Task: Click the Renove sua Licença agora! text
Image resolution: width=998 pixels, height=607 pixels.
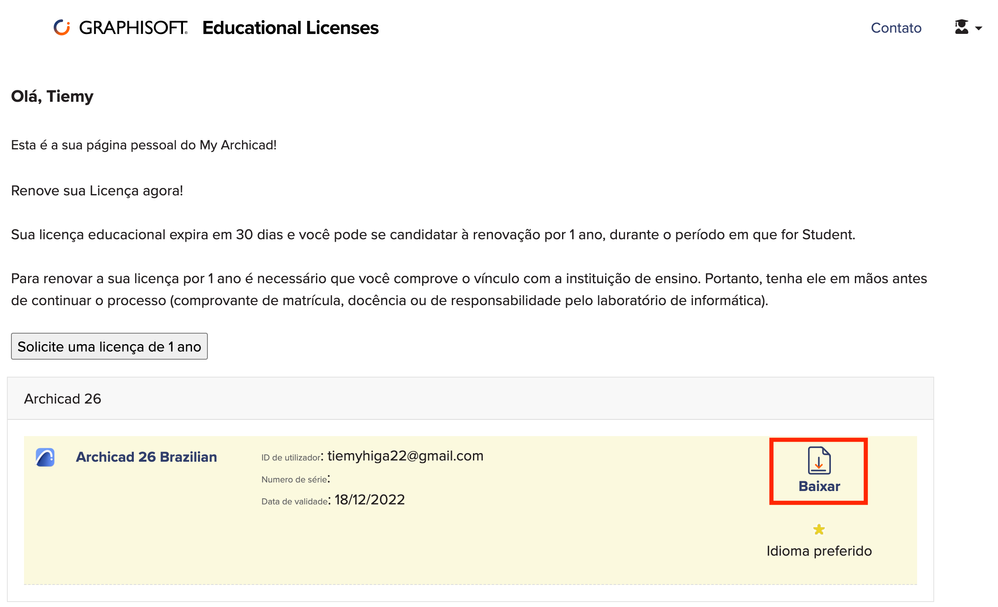Action: 97,190
